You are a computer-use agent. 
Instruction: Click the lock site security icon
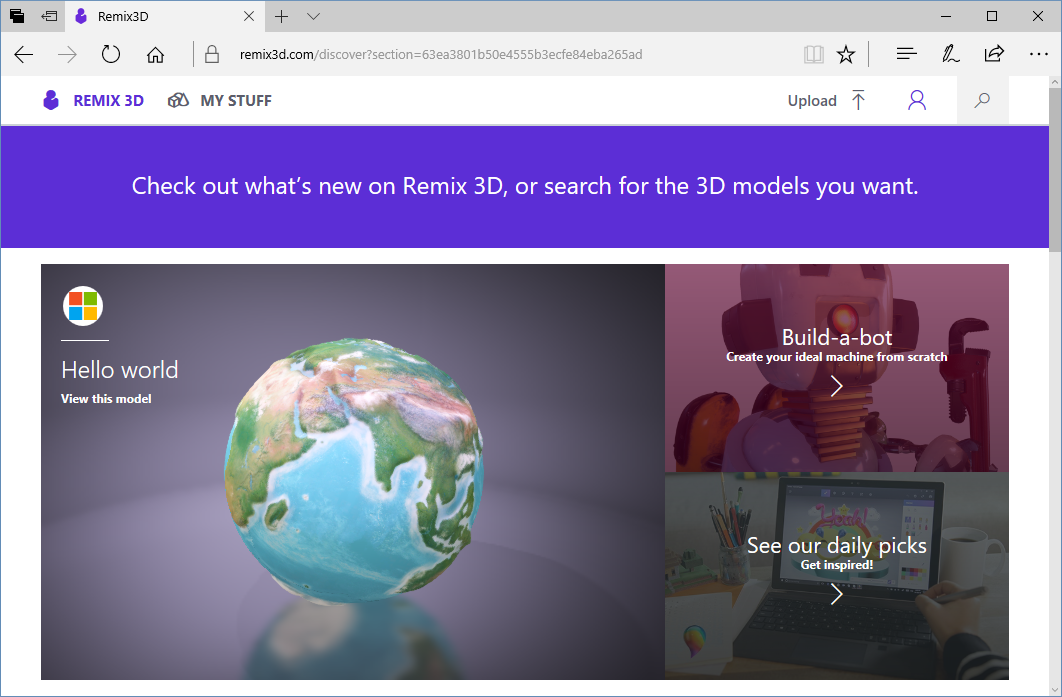(x=212, y=54)
